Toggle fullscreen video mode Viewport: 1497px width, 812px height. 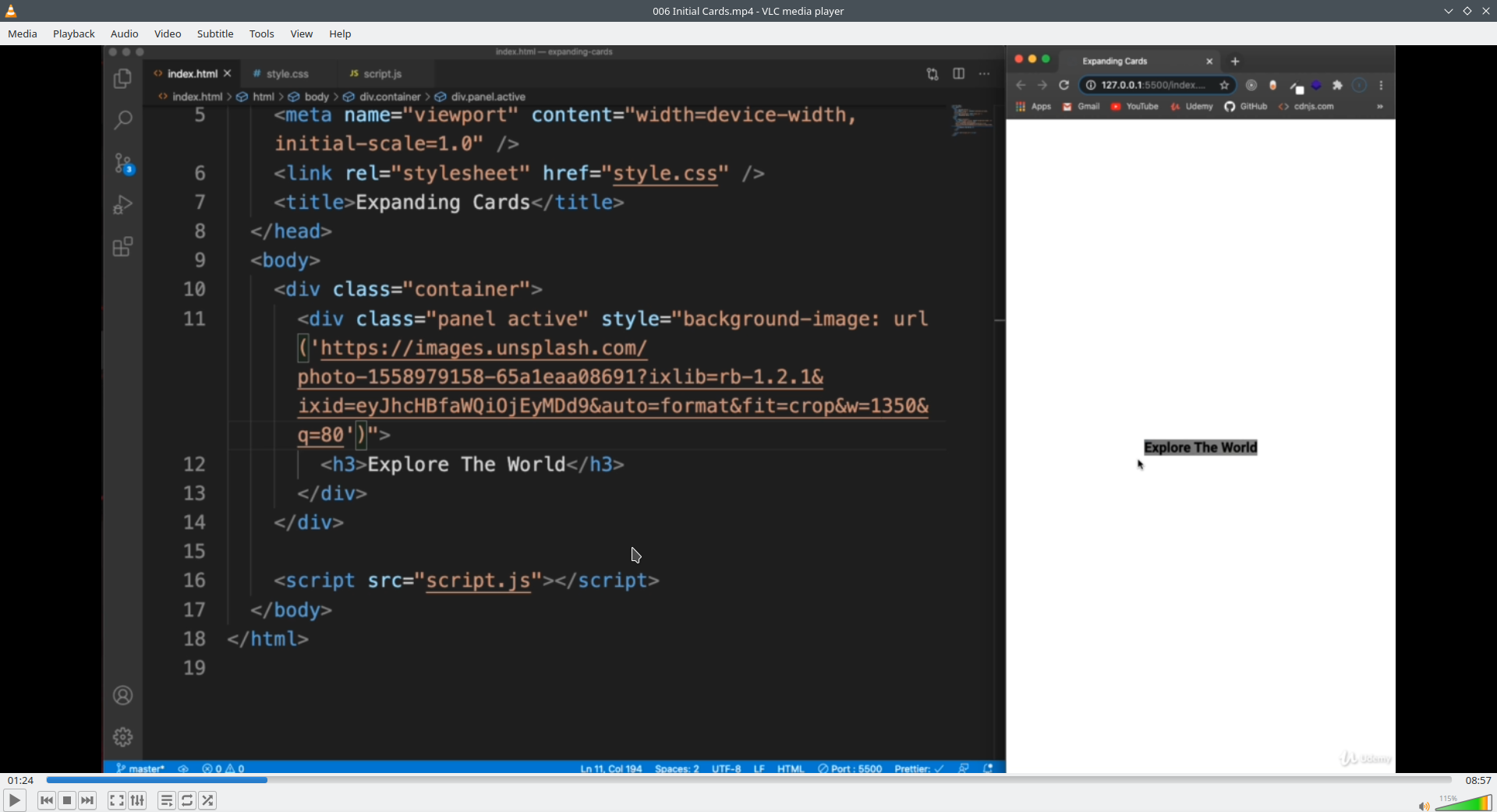[x=117, y=800]
